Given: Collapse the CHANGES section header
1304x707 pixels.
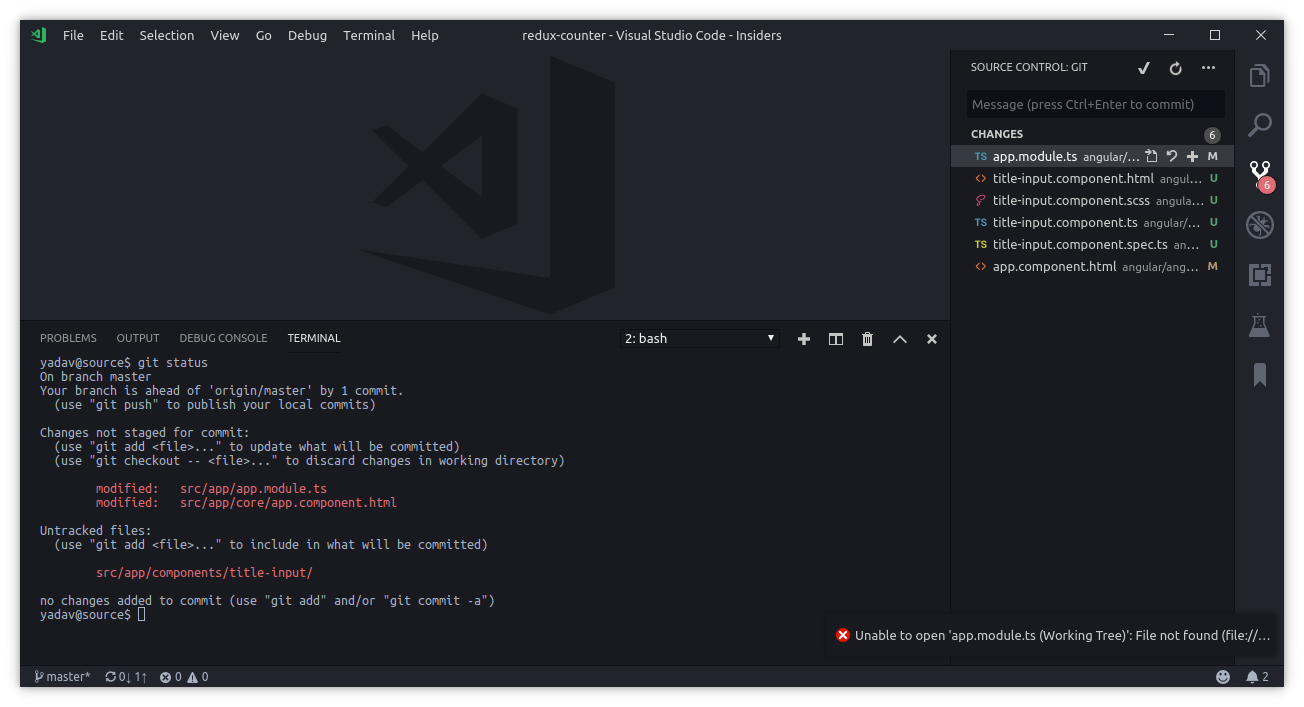Looking at the screenshot, I should tap(997, 134).
